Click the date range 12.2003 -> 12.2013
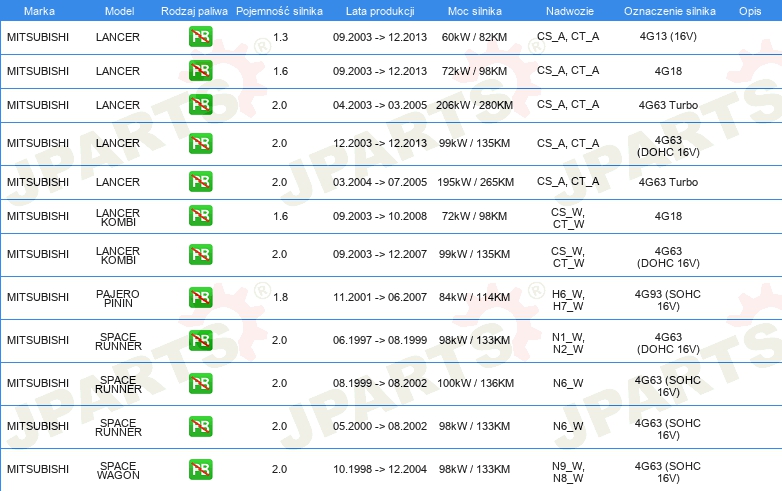The height and width of the screenshot is (491, 782). [380, 143]
